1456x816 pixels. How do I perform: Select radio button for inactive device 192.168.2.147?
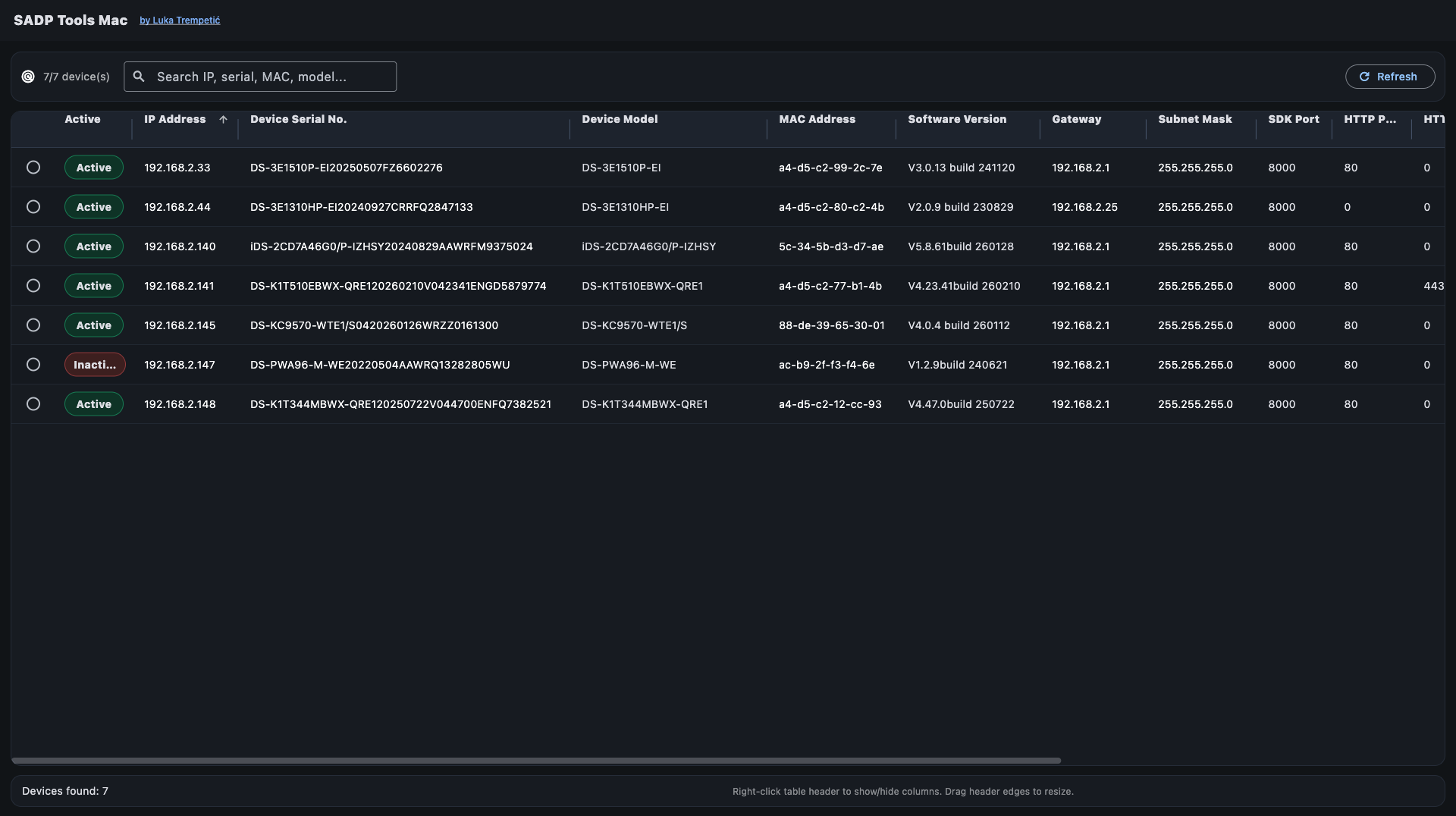click(x=33, y=365)
